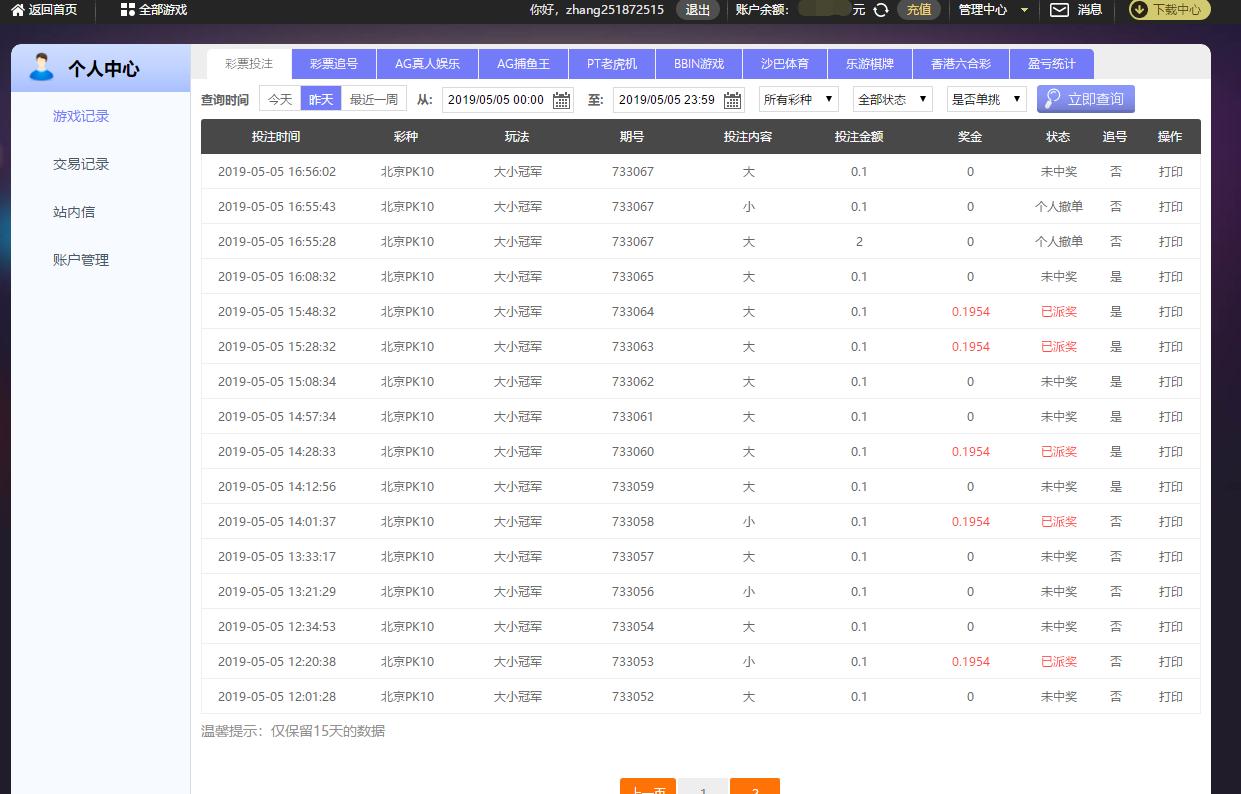1241x794 pixels.
Task: Click the personal center avatar icon
Action: click(x=42, y=67)
